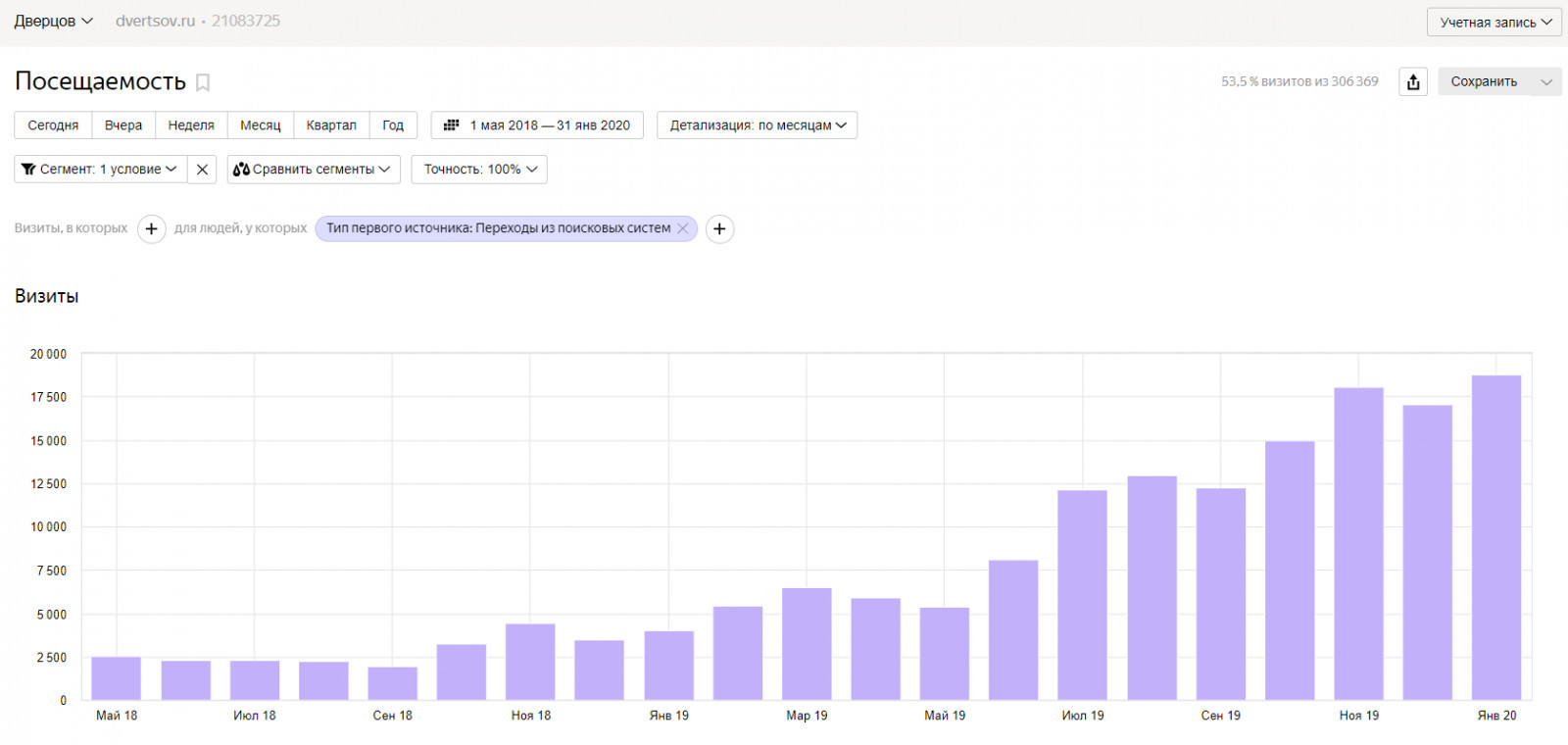Open the Учетная запись menu

pos(1494,23)
